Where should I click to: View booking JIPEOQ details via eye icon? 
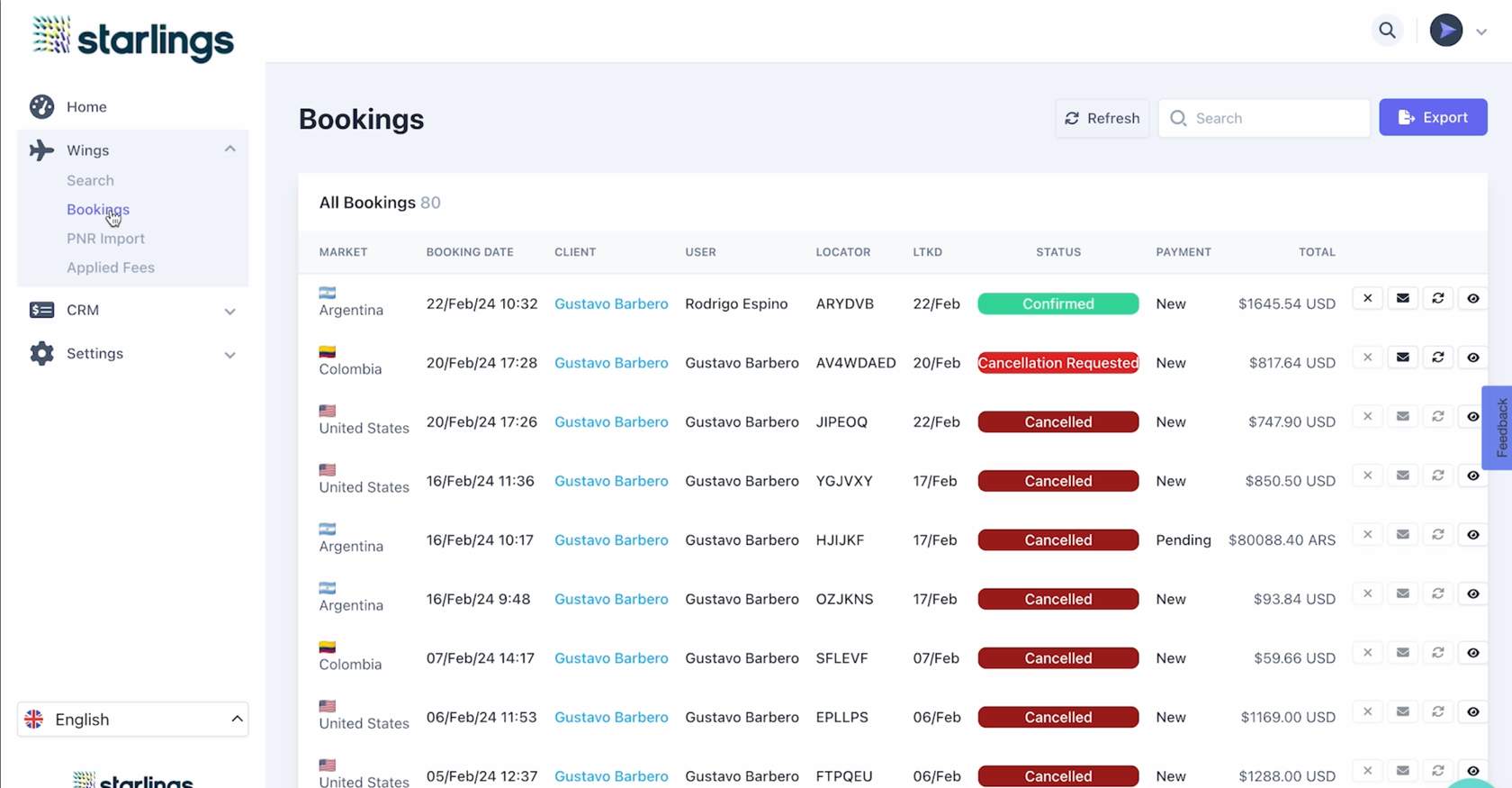click(x=1472, y=417)
